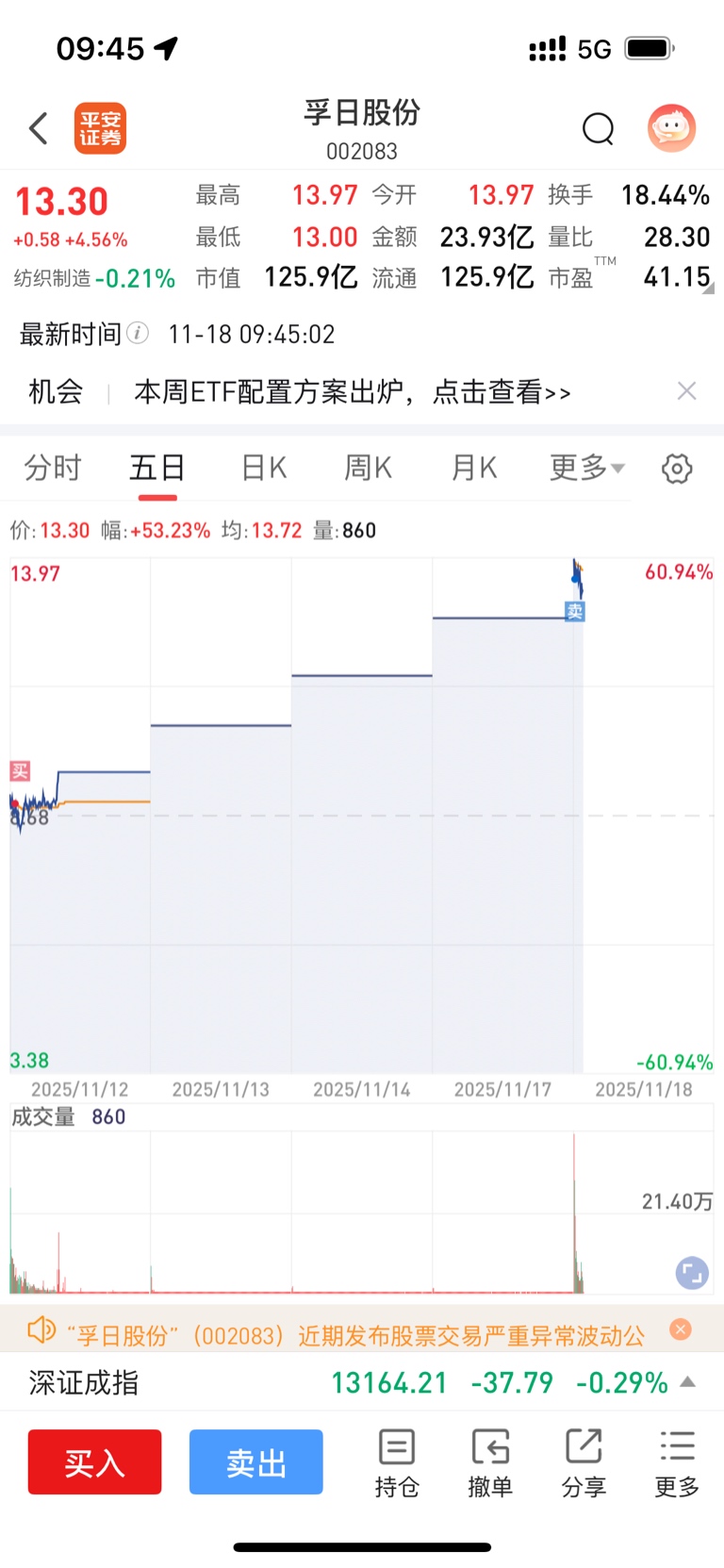This screenshot has width=724, height=1568.
Task: Switch to the 日K tab
Action: (x=264, y=468)
